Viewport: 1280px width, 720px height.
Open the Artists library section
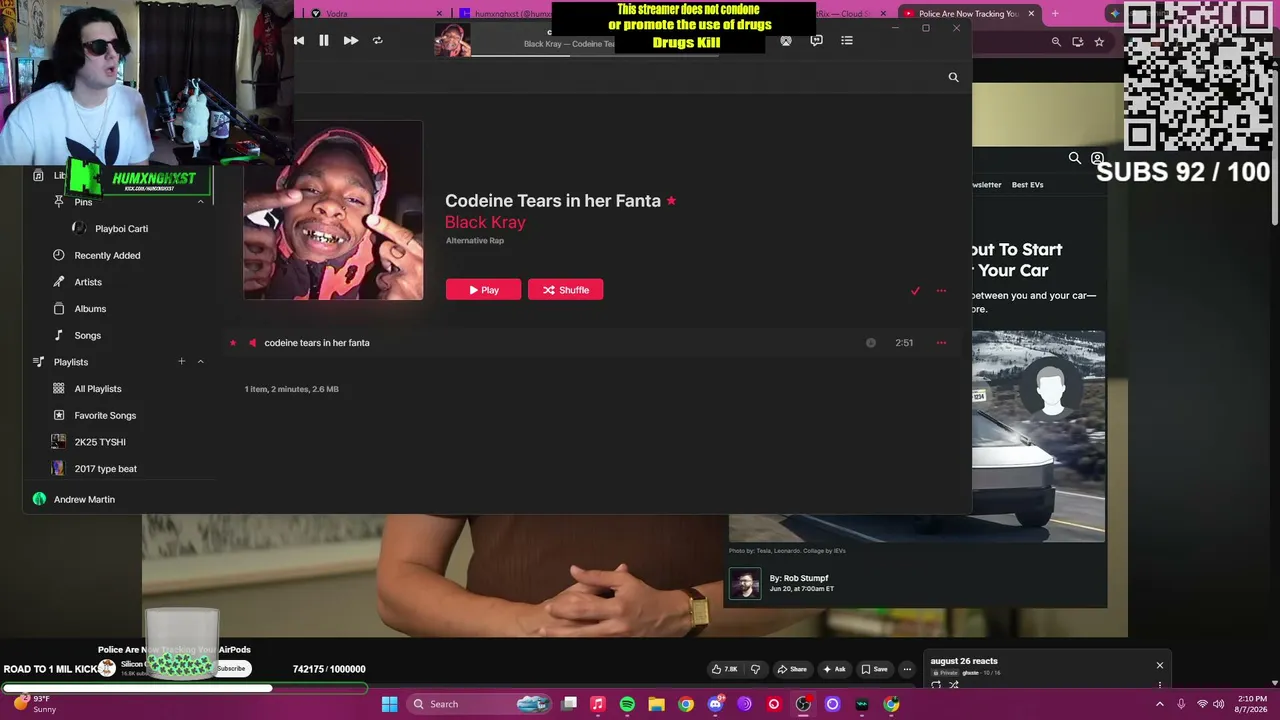coord(88,282)
